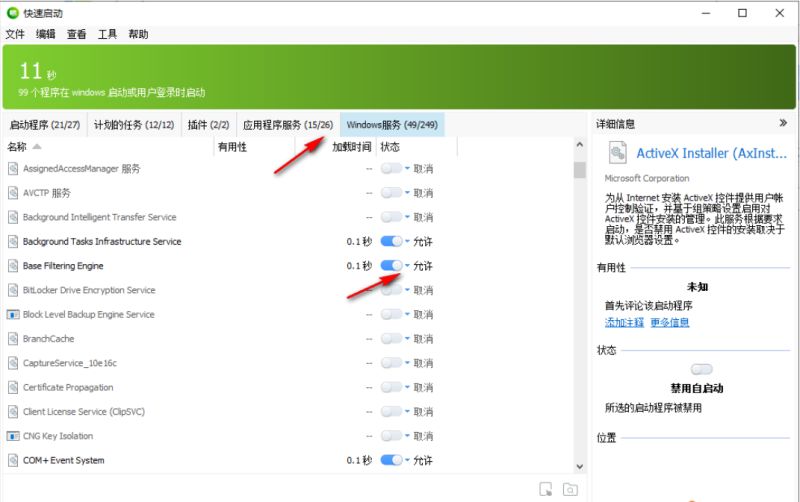Click Block Level Backup Engine Service icon
The height and width of the screenshot is (502, 800).
pos(13,314)
